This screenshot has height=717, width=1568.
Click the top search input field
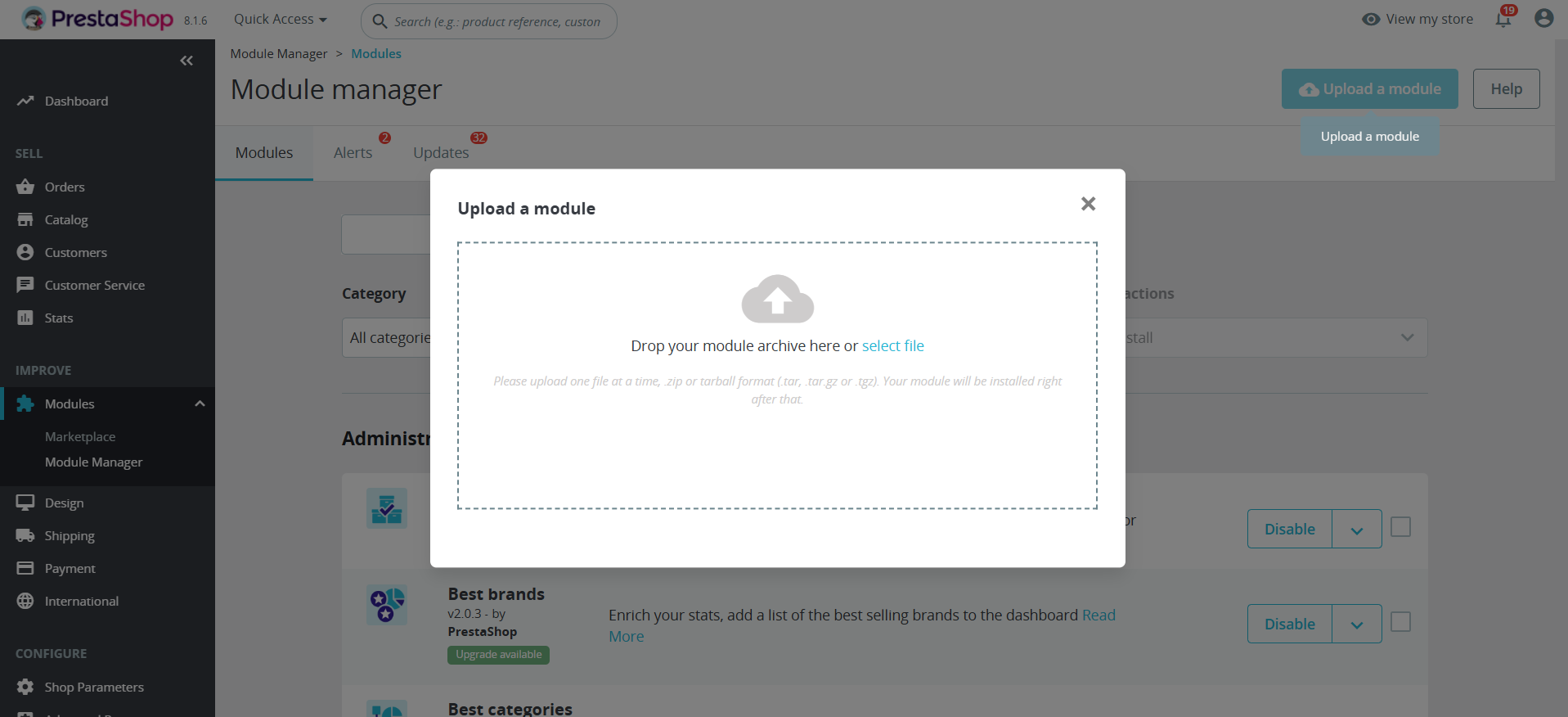[x=497, y=21]
